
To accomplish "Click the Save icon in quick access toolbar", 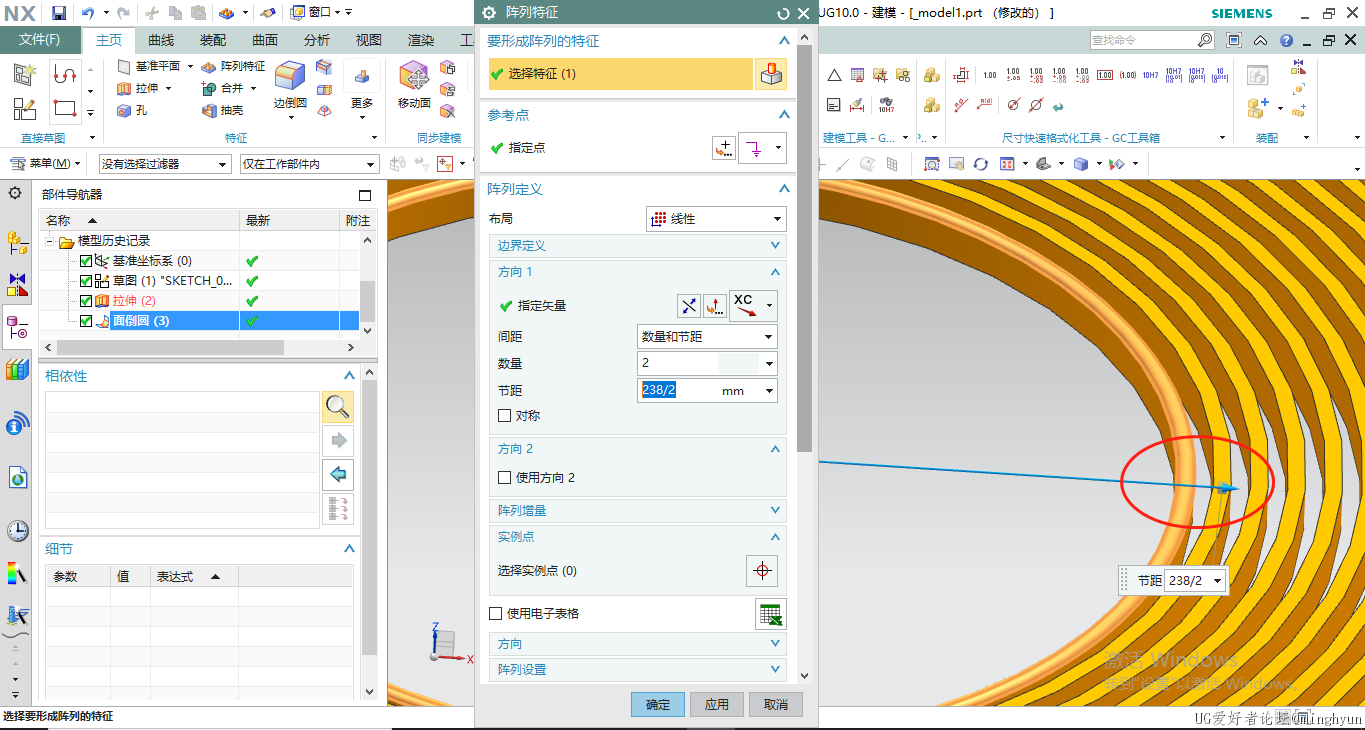I will click(x=59, y=13).
